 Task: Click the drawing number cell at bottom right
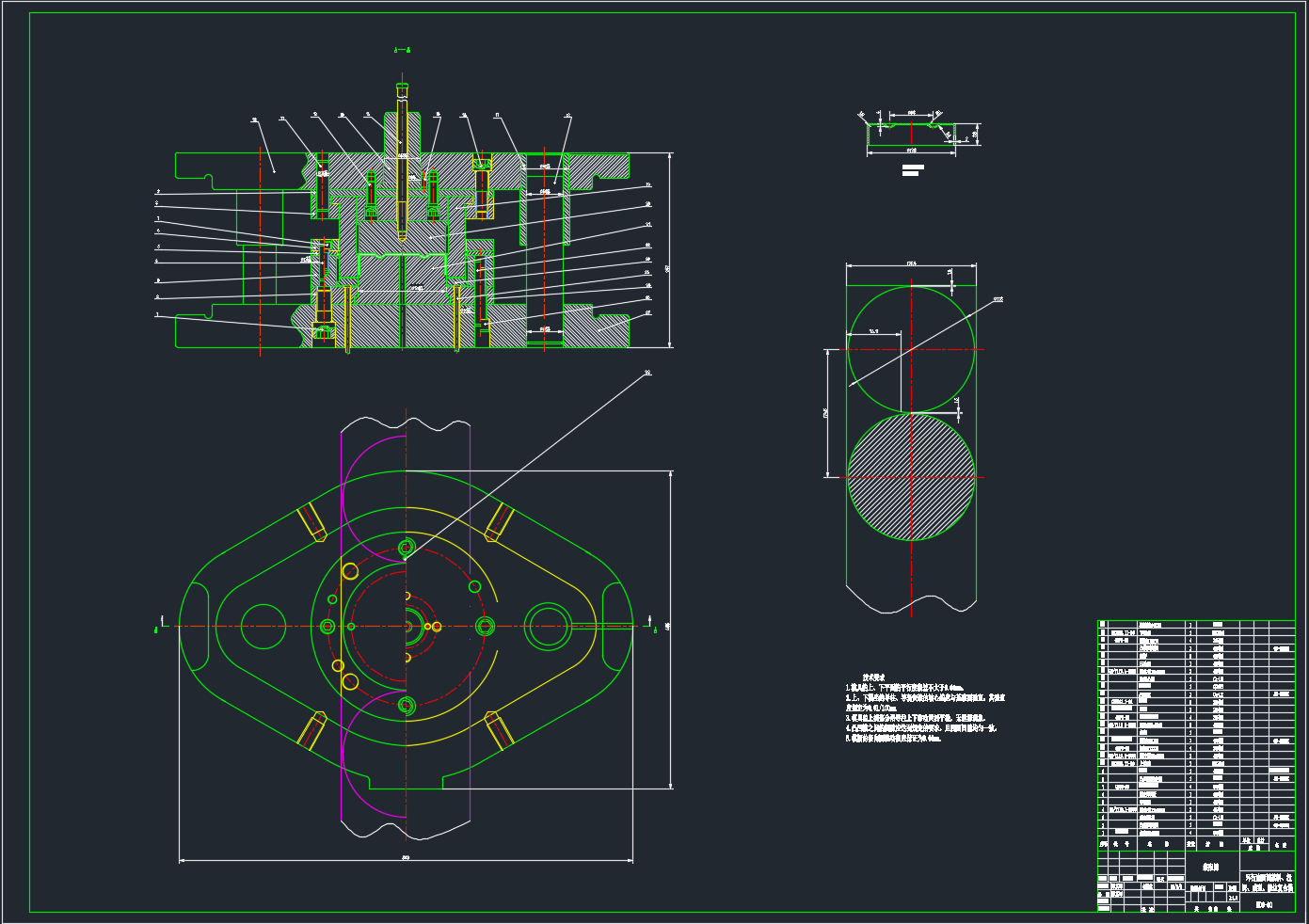(1267, 905)
